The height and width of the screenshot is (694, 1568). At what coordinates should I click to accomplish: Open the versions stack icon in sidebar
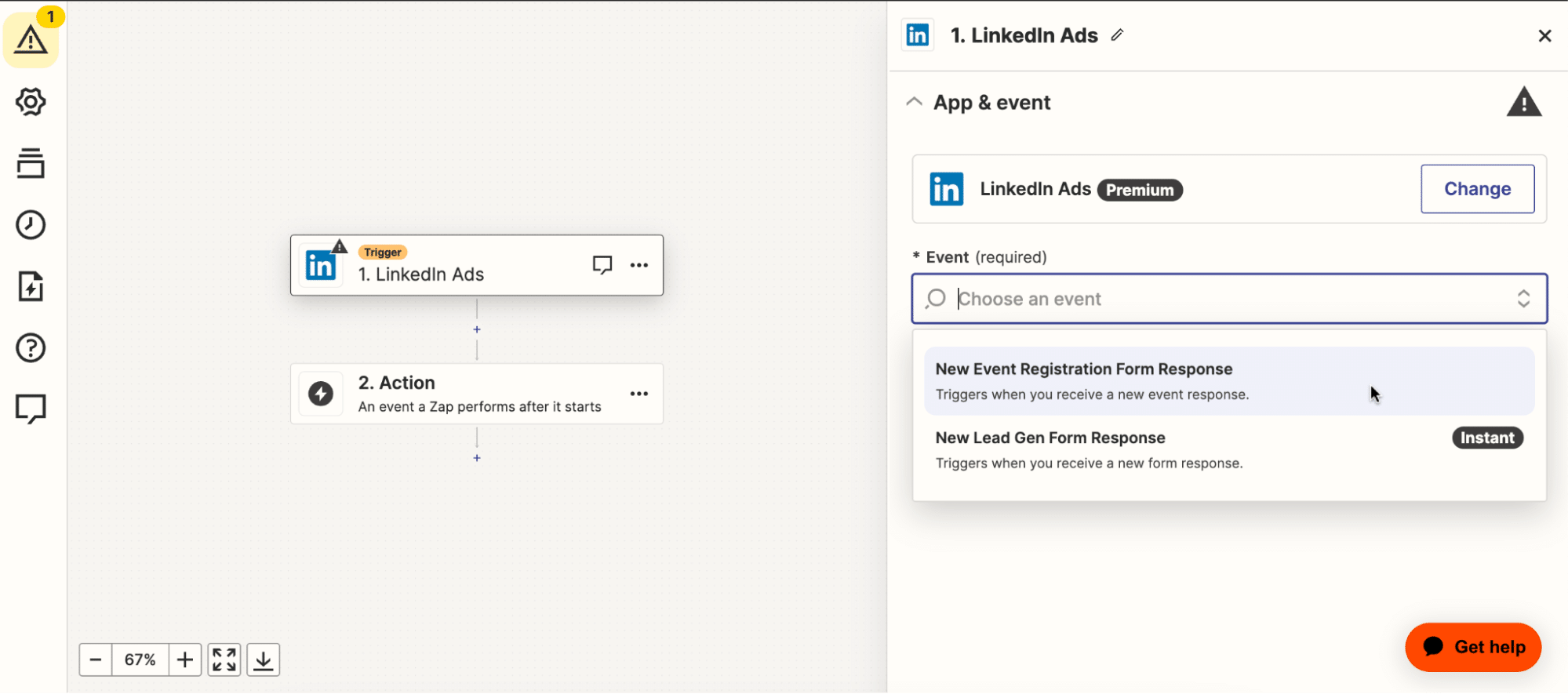(x=31, y=163)
